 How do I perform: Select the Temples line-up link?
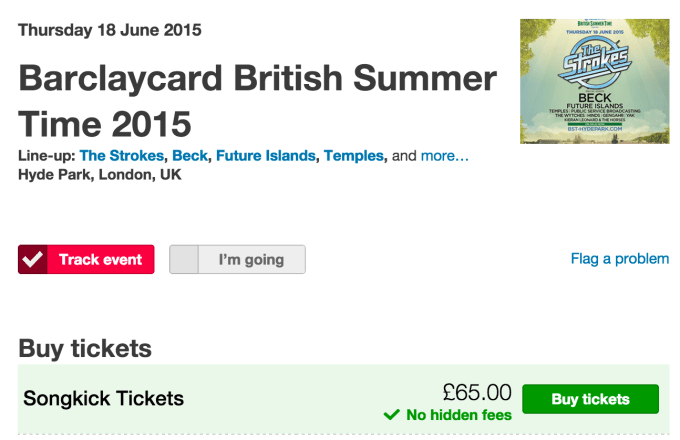click(354, 156)
